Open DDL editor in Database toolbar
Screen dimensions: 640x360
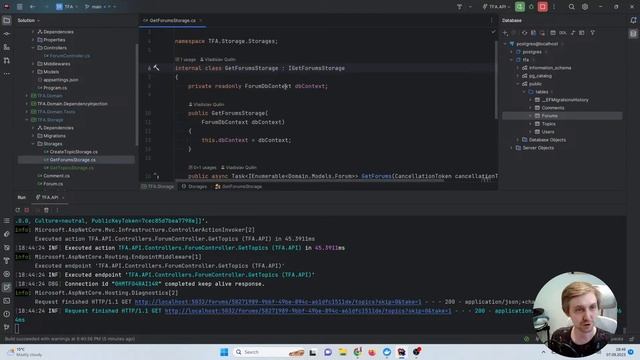coord(562,33)
